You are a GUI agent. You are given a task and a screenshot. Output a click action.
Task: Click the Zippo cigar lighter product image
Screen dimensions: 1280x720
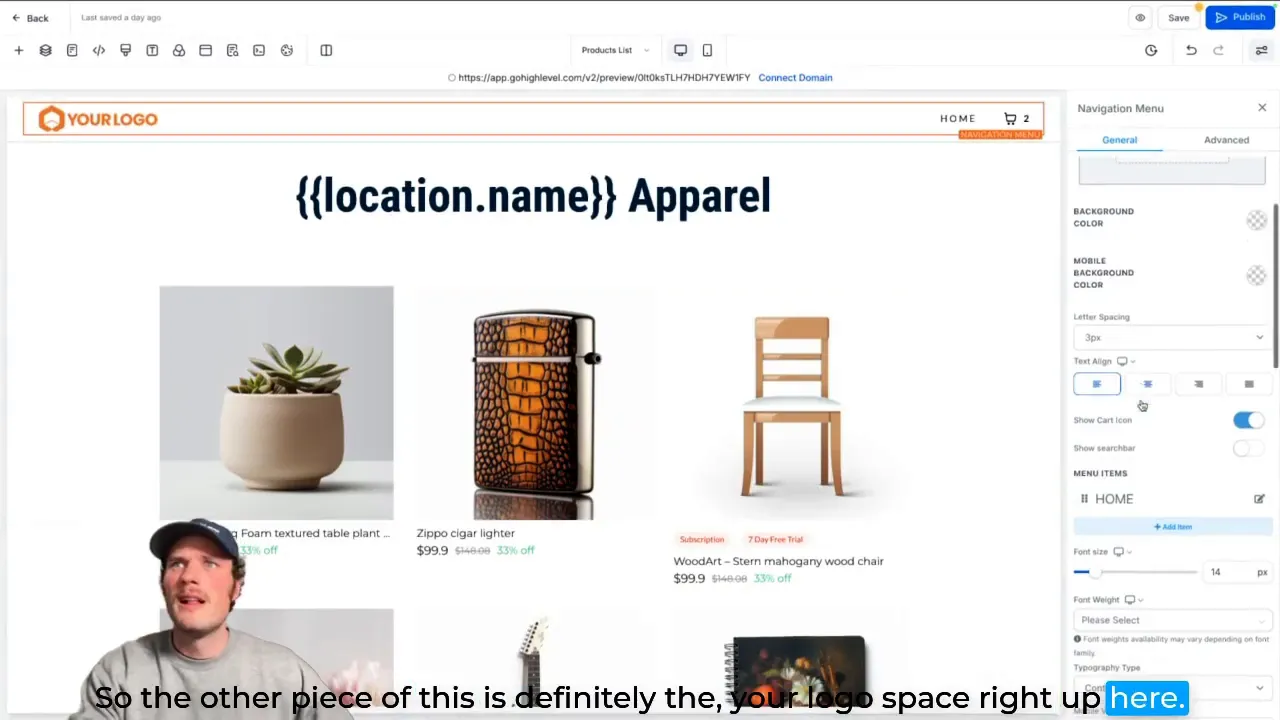point(534,403)
